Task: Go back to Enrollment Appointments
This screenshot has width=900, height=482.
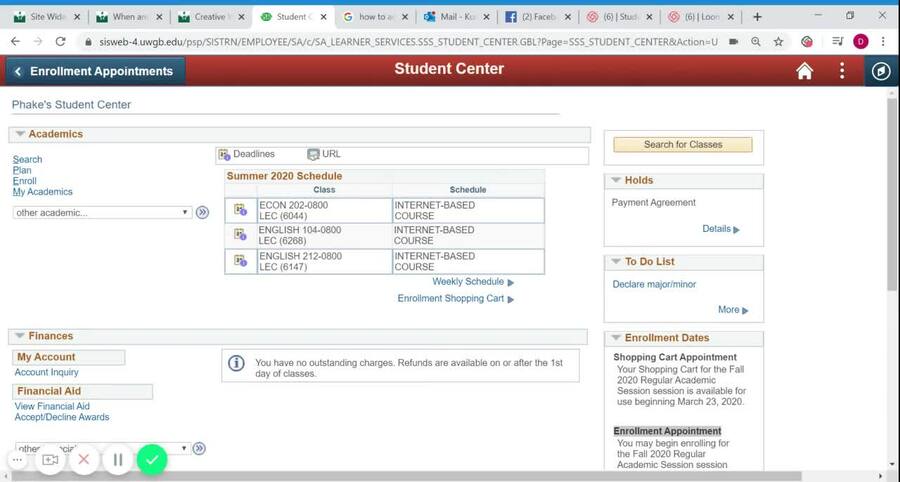Action: [94, 72]
